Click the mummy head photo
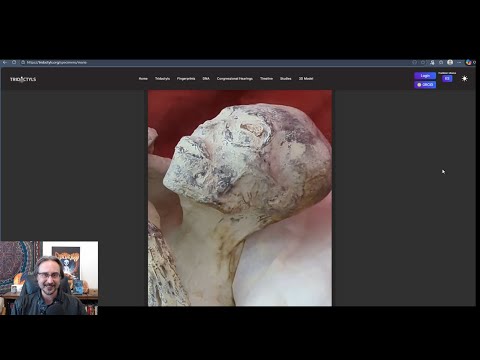The image size is (480, 360). 240,198
